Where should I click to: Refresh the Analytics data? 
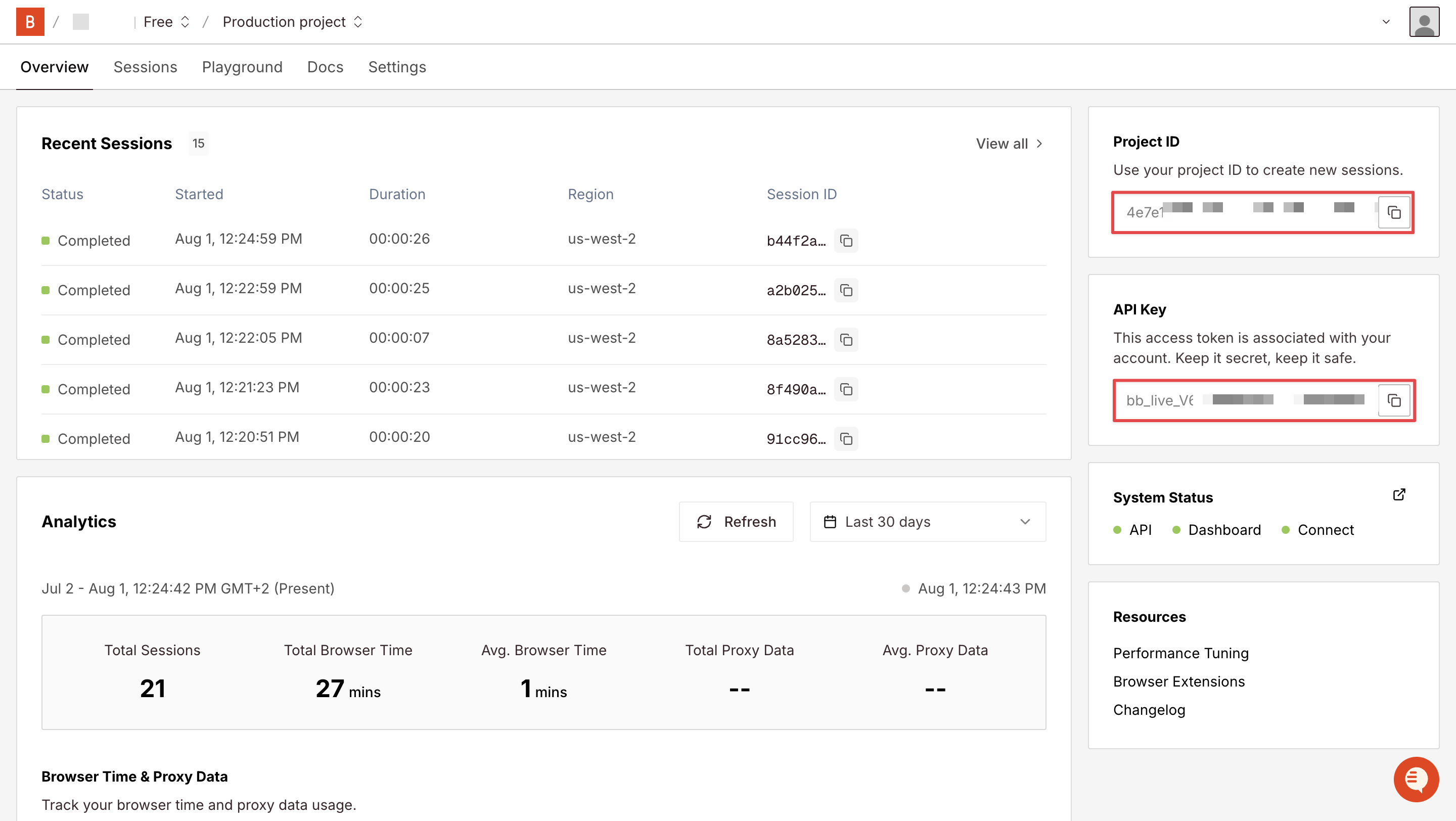736,522
